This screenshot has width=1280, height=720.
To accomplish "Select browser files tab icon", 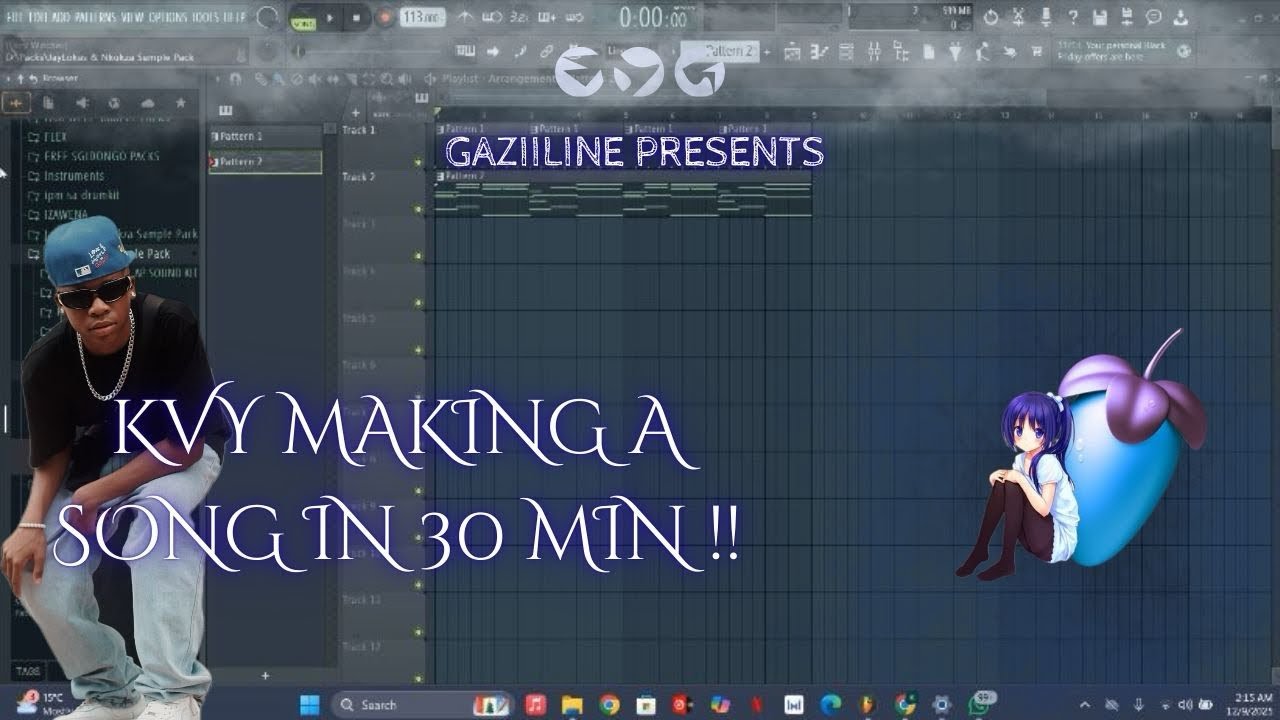I will 48,103.
